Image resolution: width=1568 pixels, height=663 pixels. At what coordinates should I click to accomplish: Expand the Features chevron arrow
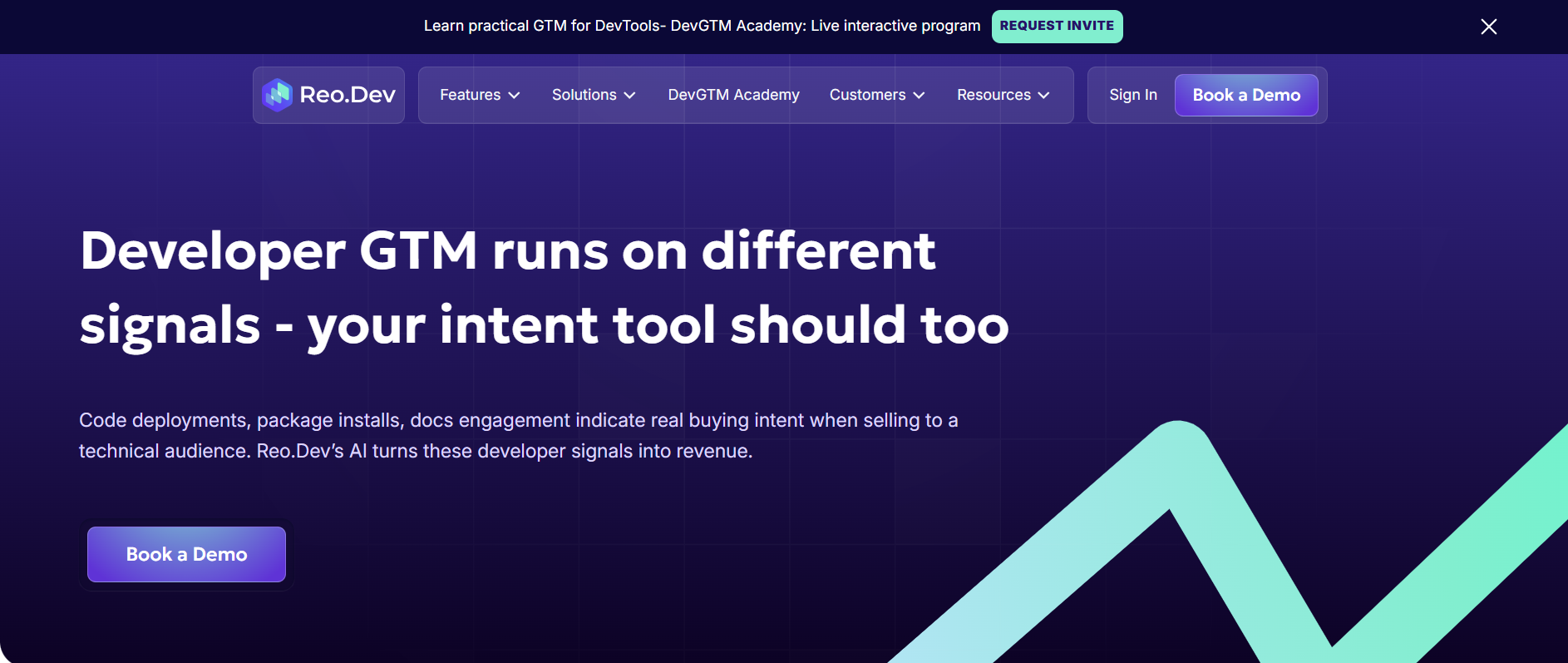pyautogui.click(x=515, y=96)
